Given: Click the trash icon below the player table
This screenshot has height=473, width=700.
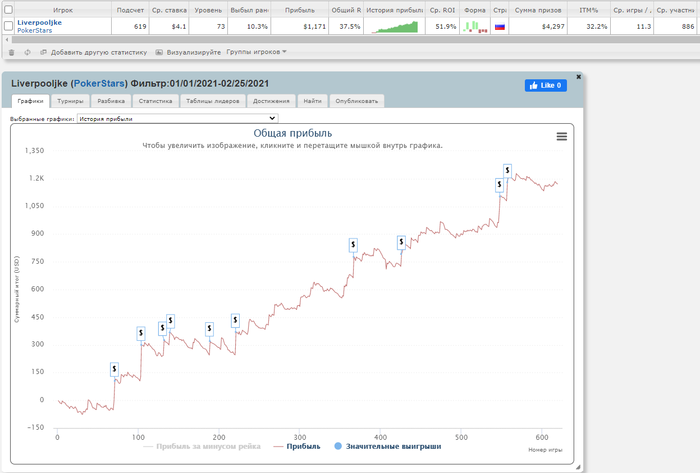Looking at the screenshot, I should 12,52.
